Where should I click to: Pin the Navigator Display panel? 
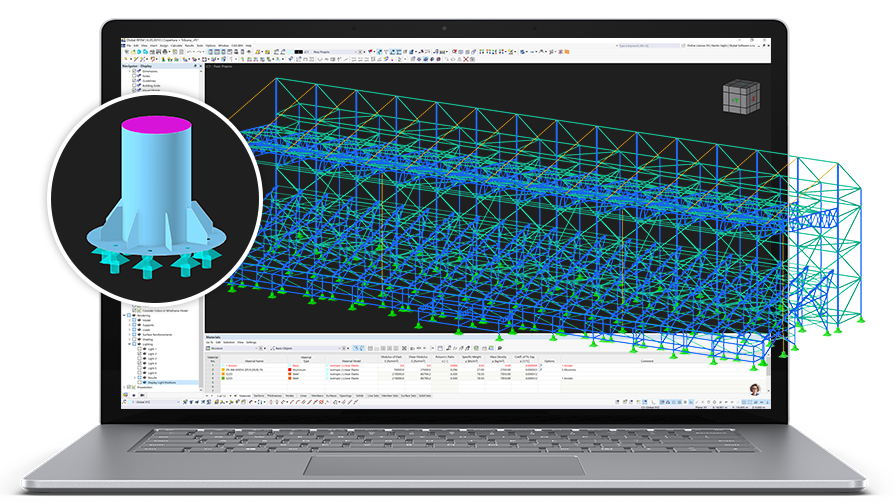coord(195,66)
